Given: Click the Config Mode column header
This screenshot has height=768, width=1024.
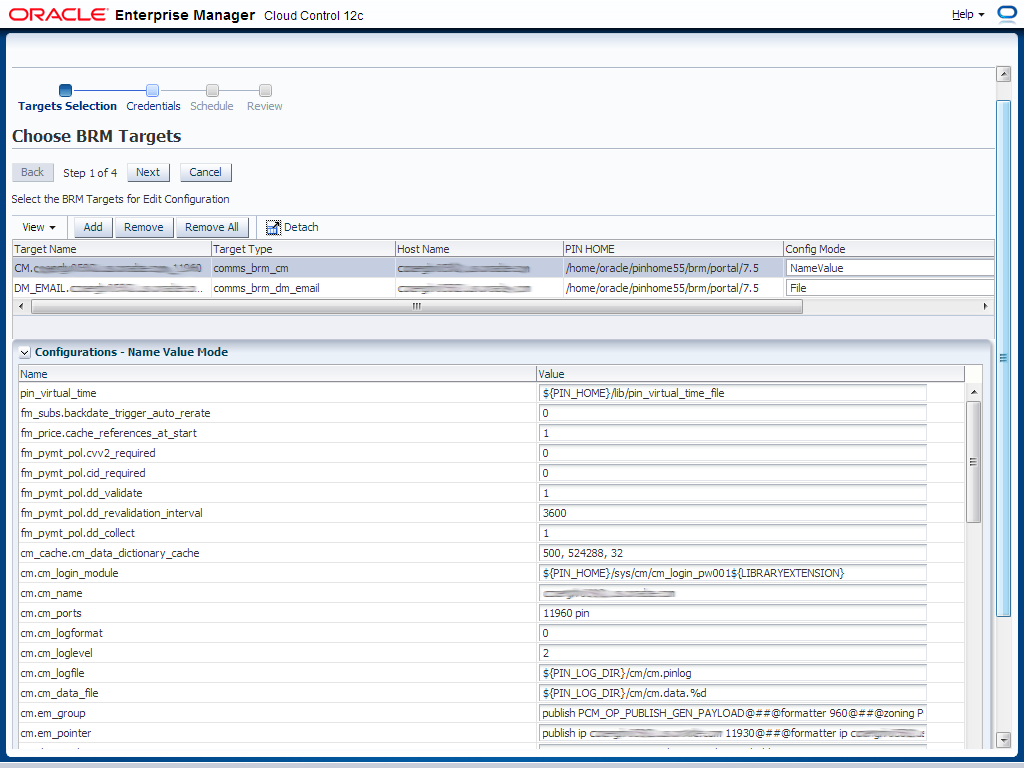Looking at the screenshot, I should click(889, 249).
